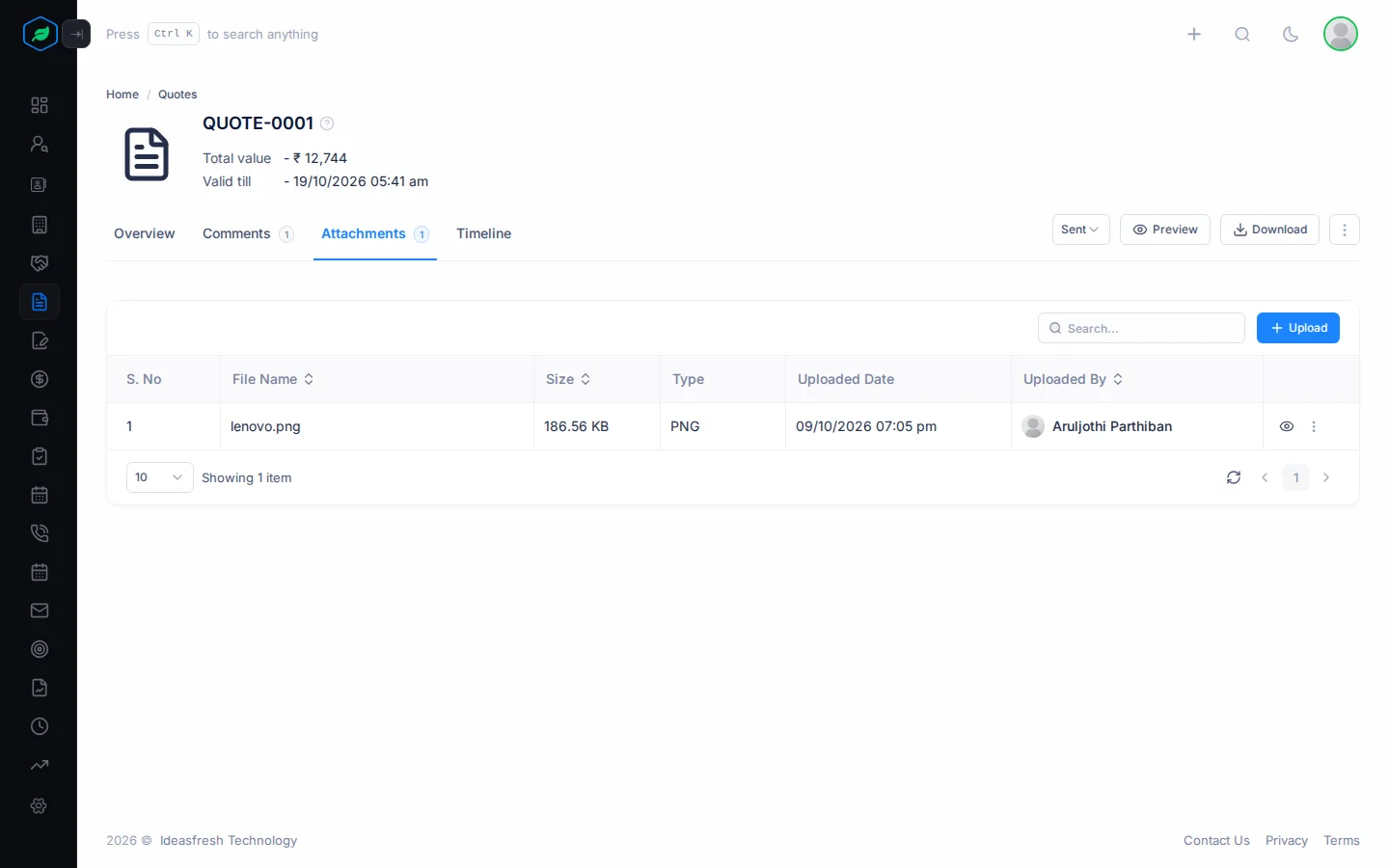Viewport: 1389px width, 868px height.
Task: Open the trending arrow icon in sidebar
Action: [x=40, y=765]
